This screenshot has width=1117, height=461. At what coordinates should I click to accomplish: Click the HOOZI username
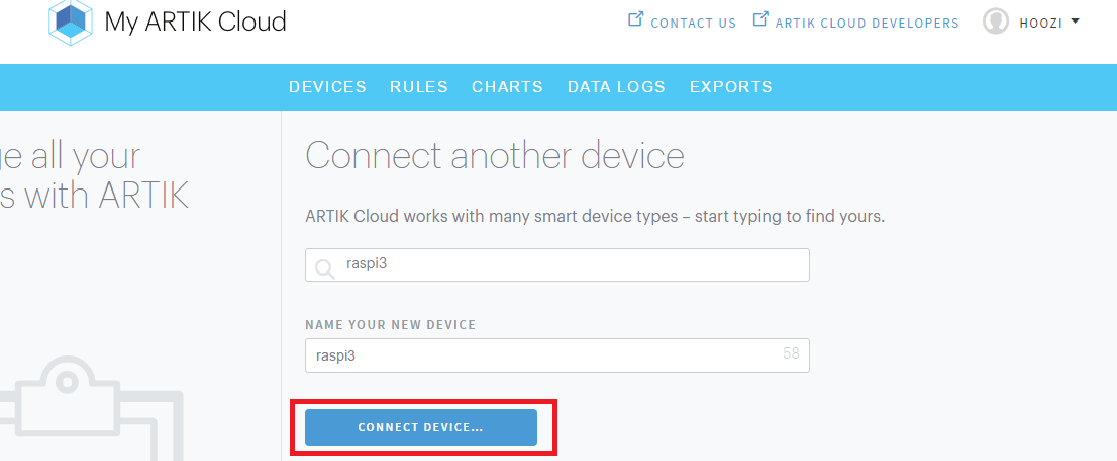(x=1041, y=22)
